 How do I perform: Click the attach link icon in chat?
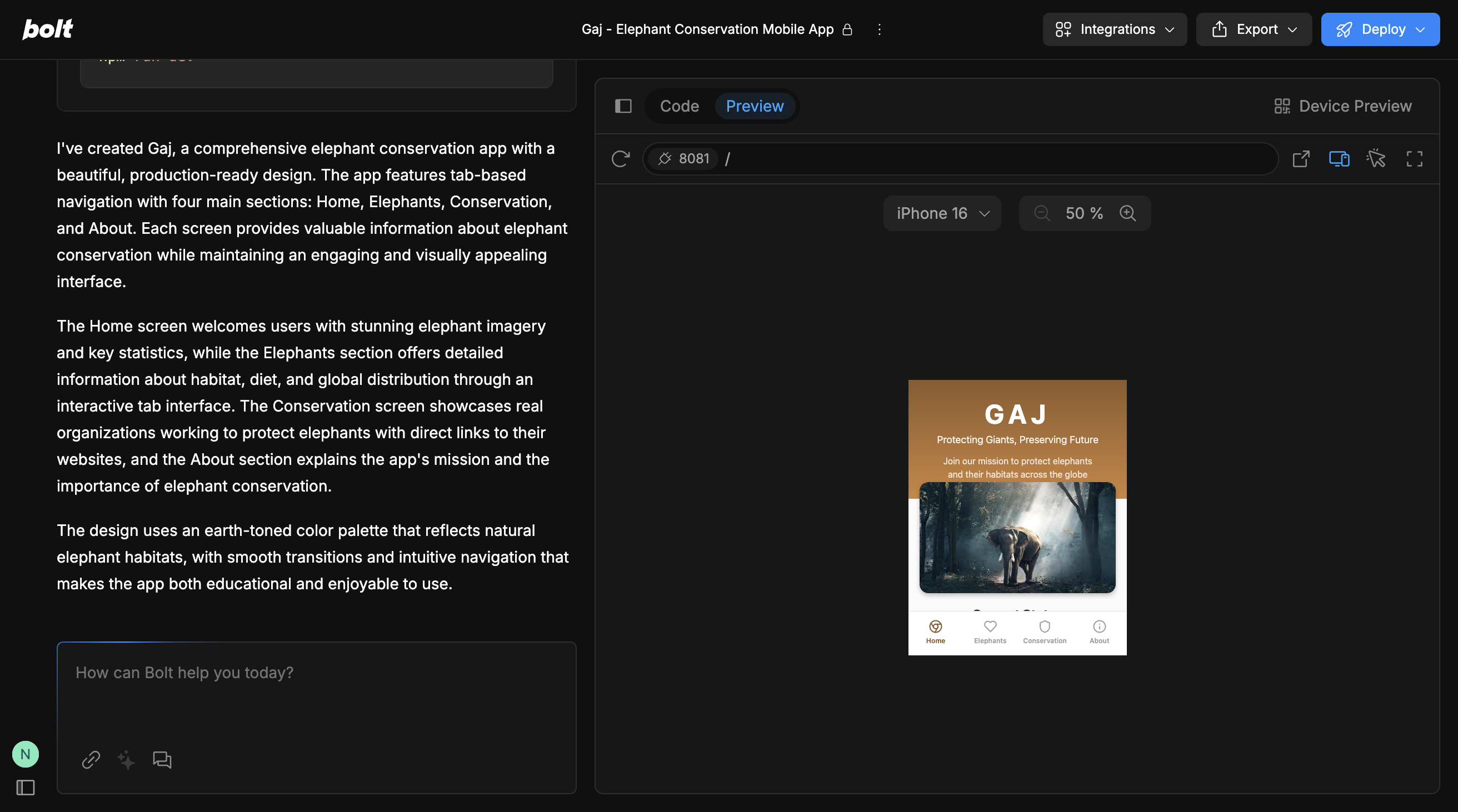(91, 759)
